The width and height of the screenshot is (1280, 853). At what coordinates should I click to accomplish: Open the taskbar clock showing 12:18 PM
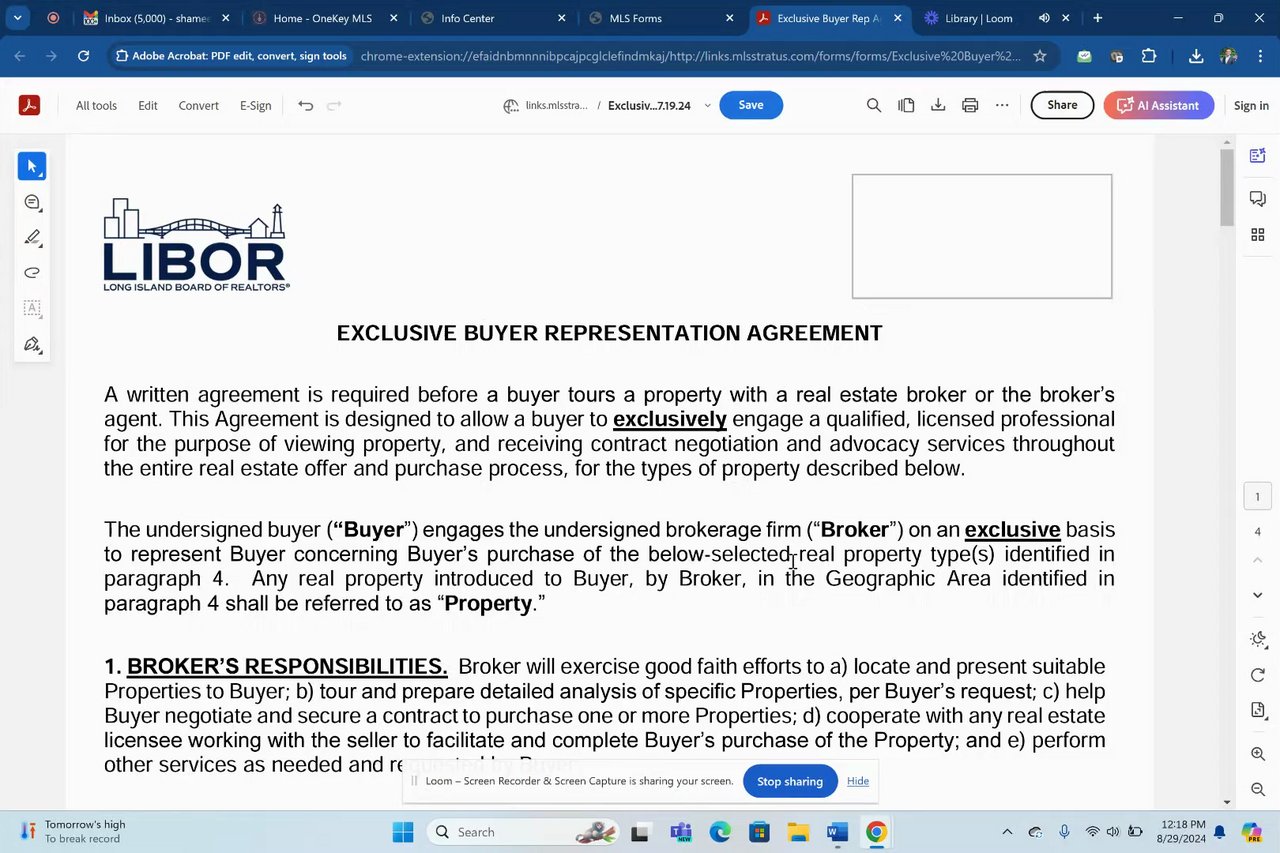pos(1184,832)
